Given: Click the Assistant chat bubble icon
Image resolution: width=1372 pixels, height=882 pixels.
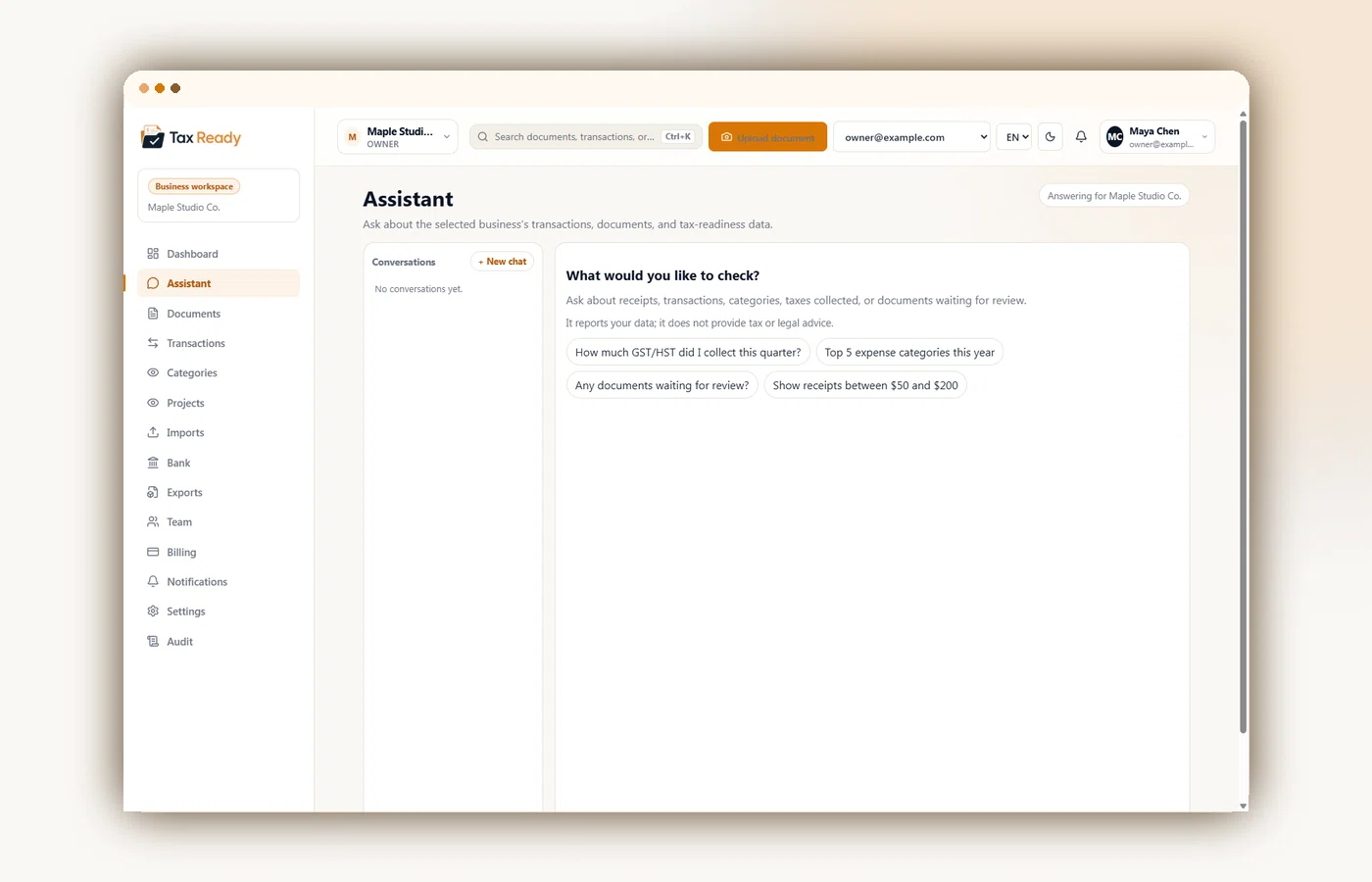Looking at the screenshot, I should (x=153, y=283).
